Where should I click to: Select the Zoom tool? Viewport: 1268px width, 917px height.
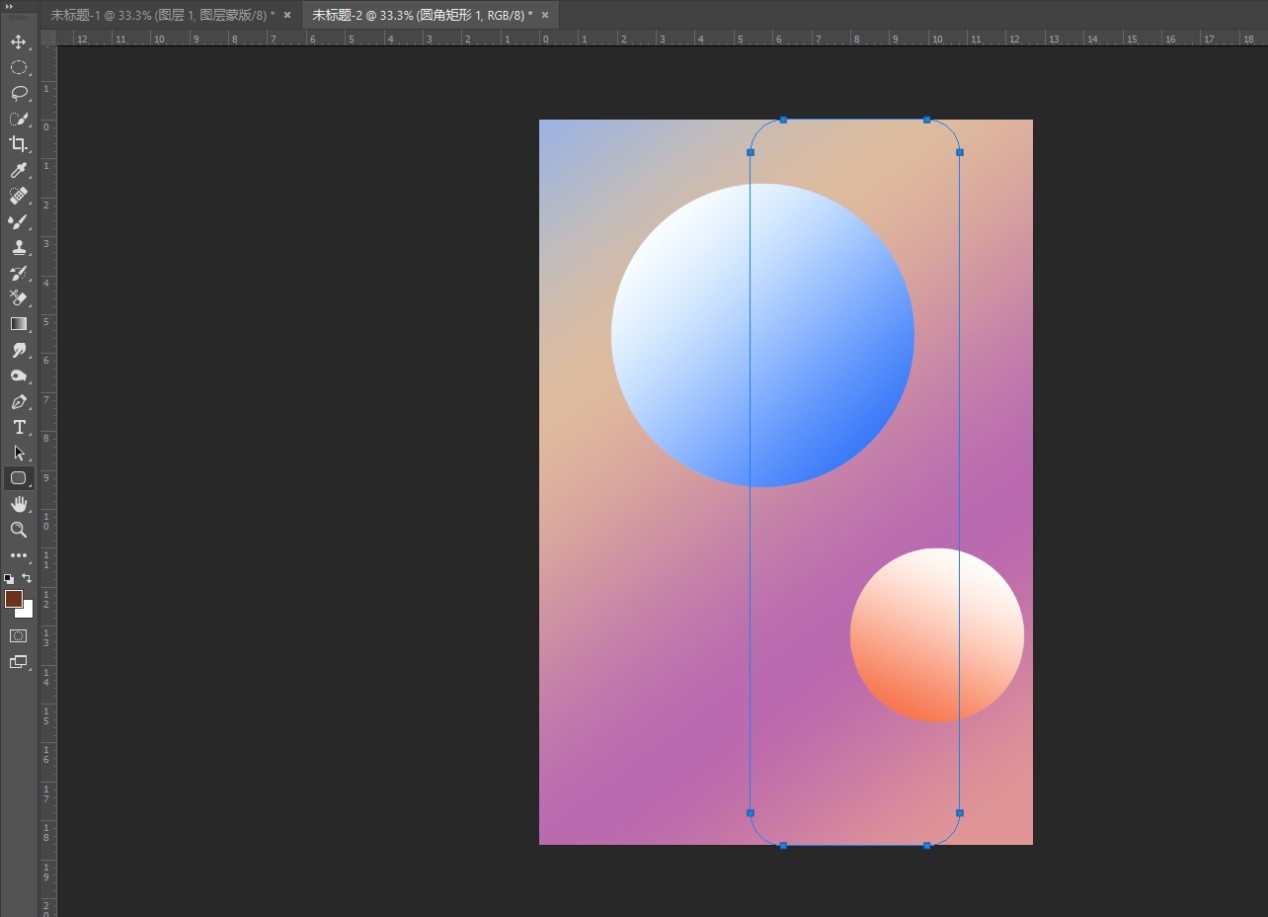coord(18,530)
